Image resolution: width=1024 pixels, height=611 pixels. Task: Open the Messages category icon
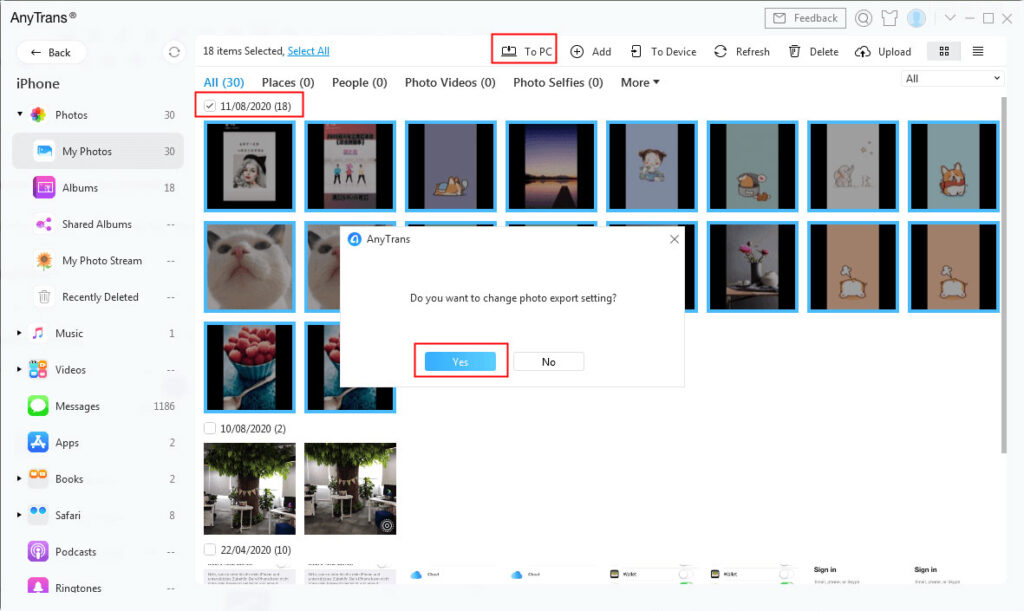38,406
